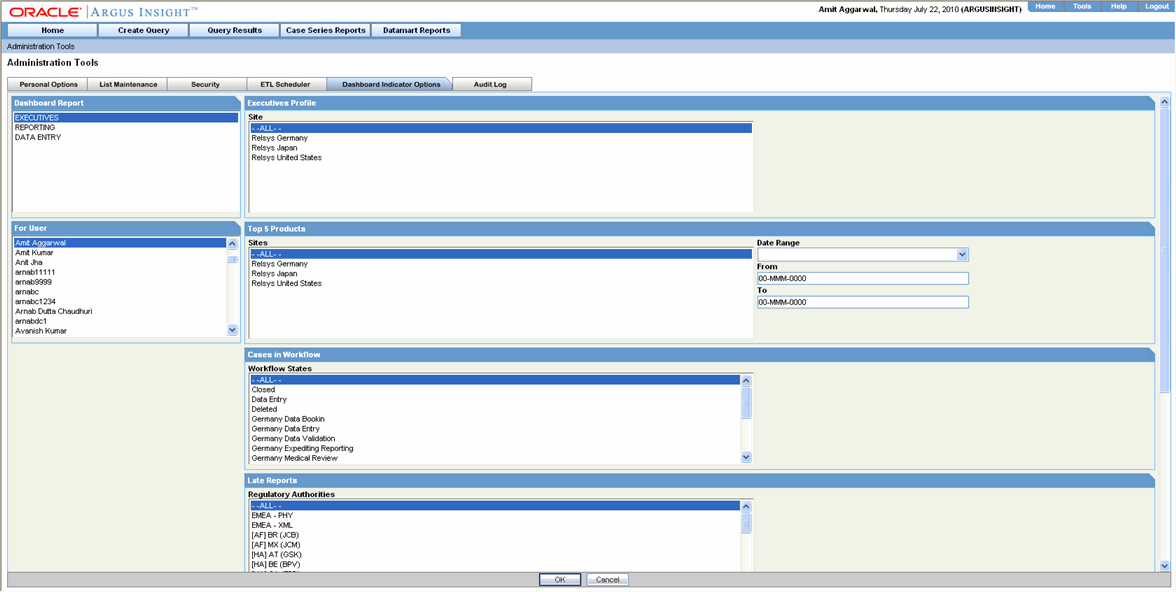Select Relsys Japan in Top 5 Products Sites
Screen dimensions: 1176x592
501,274
